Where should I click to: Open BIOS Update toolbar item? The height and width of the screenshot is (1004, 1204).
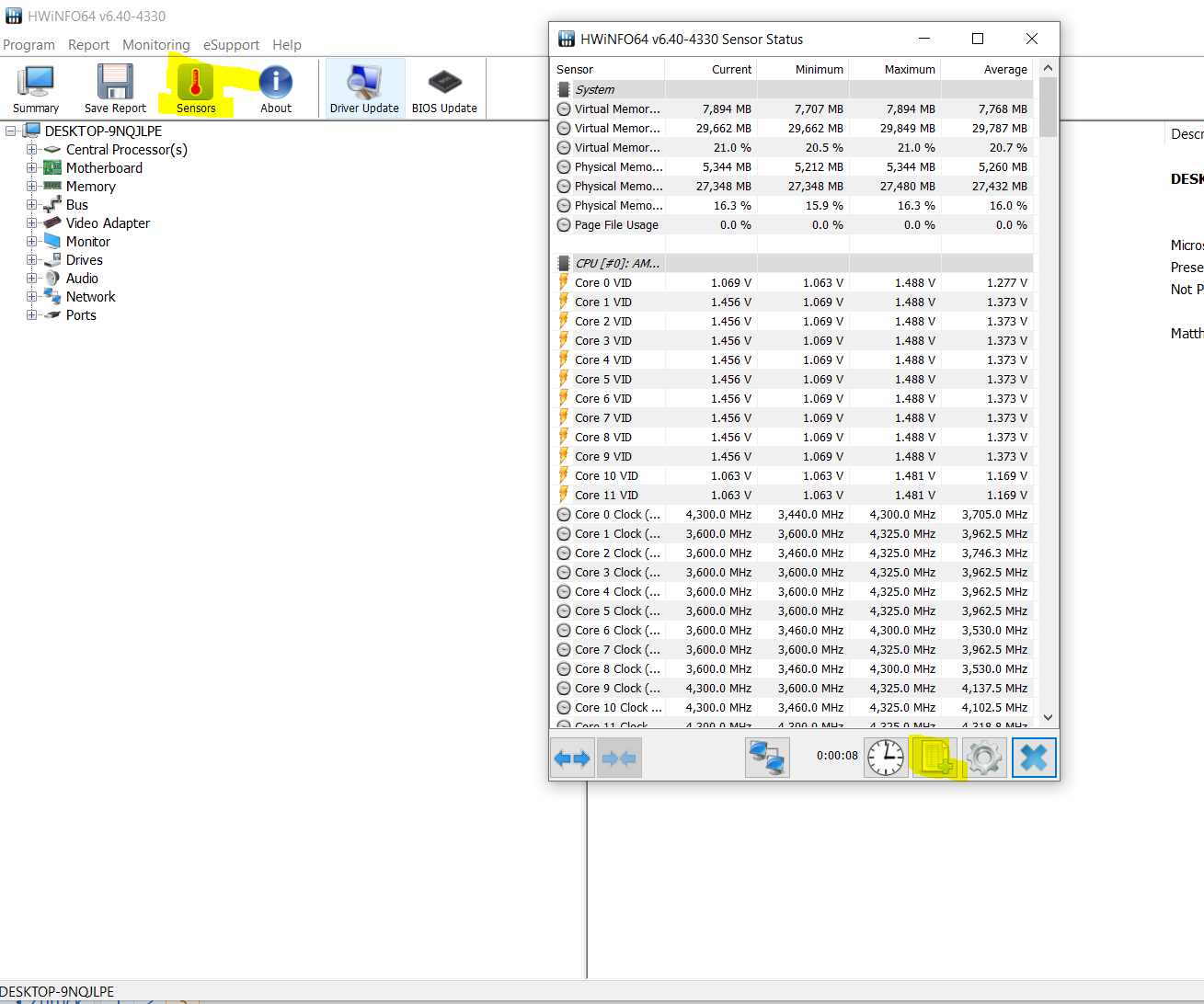444,89
